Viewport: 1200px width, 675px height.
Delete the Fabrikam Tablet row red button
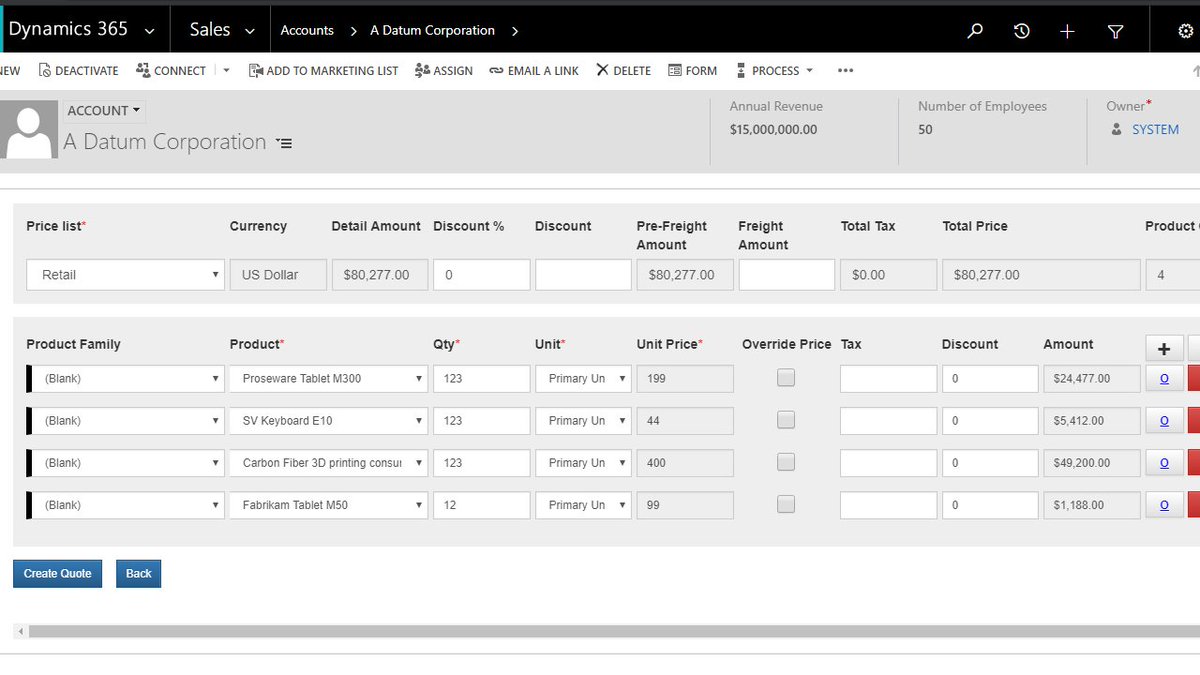pyautogui.click(x=1193, y=505)
